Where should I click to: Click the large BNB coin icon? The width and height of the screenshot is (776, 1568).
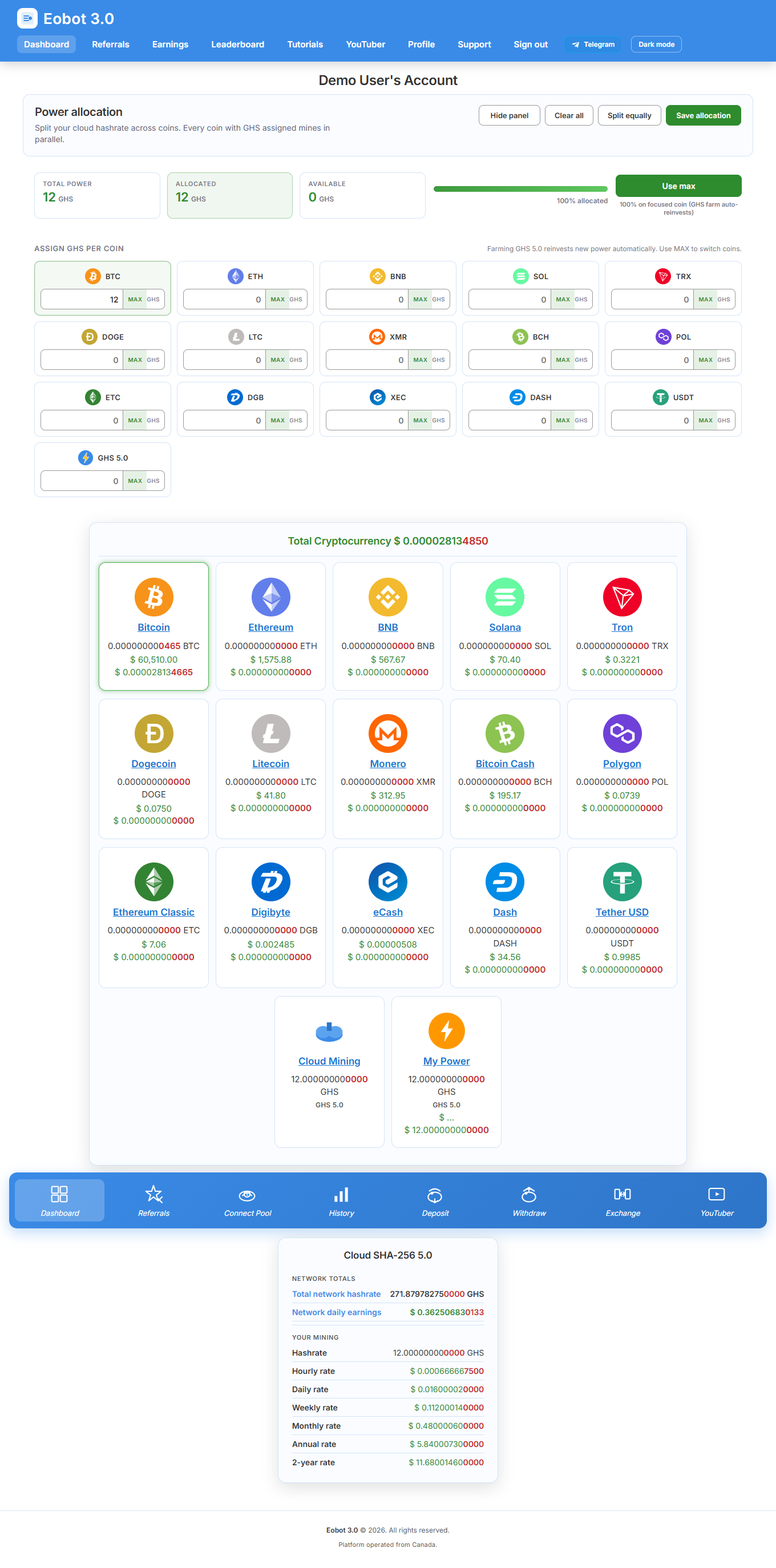(387, 596)
